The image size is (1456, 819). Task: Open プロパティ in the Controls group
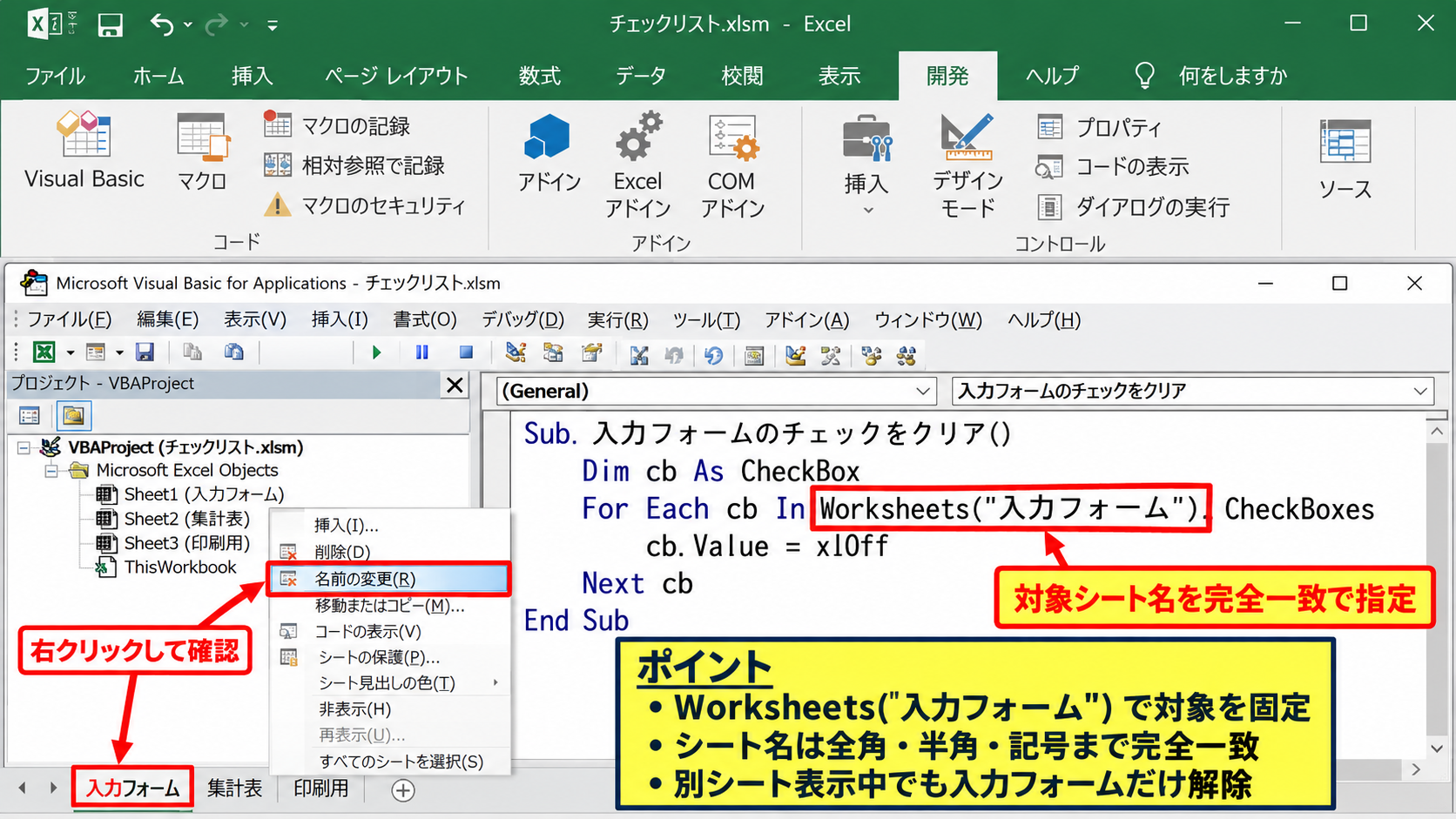(1100, 128)
